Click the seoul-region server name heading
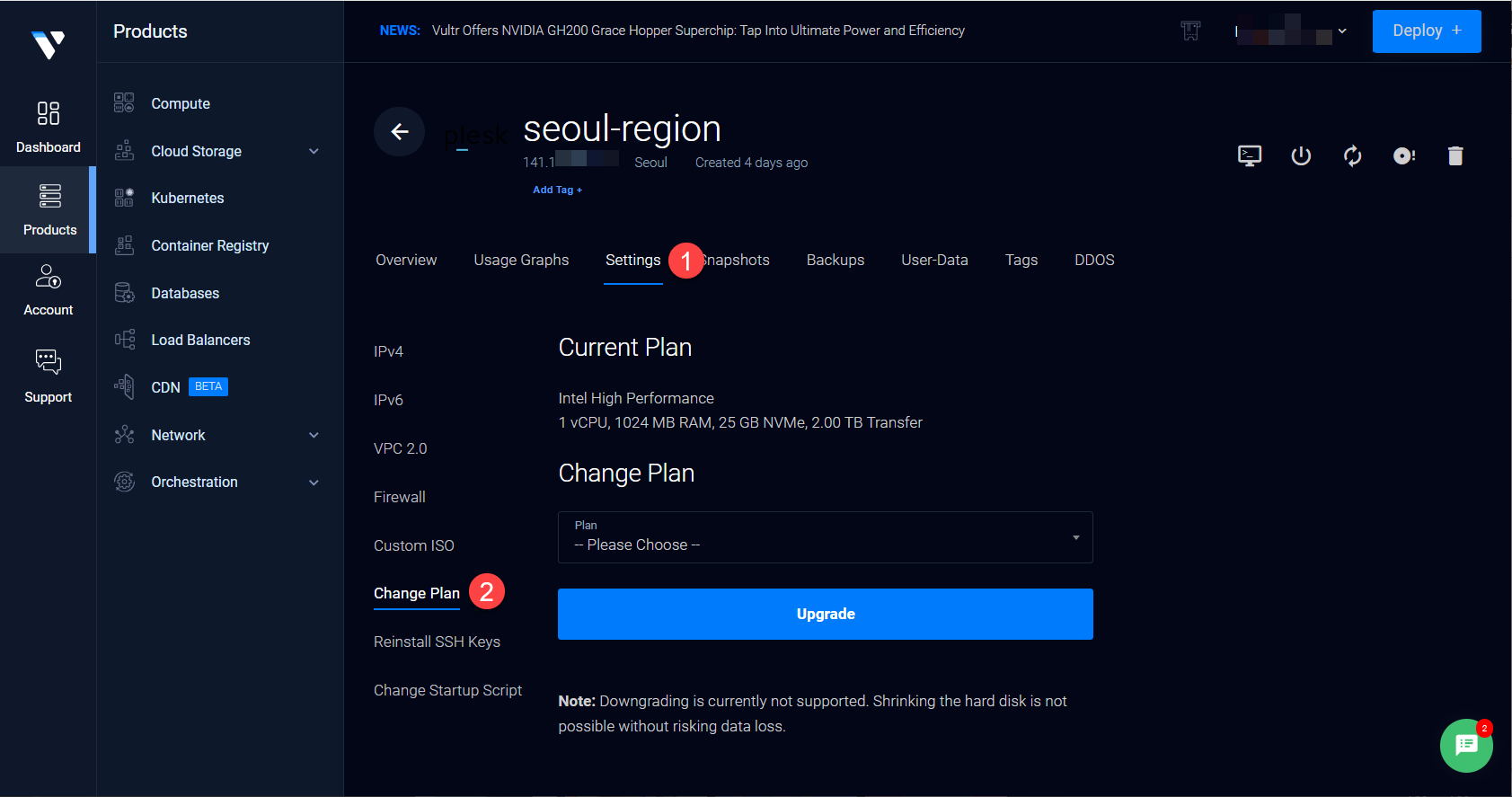Screen dimensions: 1512x797 click(x=622, y=129)
